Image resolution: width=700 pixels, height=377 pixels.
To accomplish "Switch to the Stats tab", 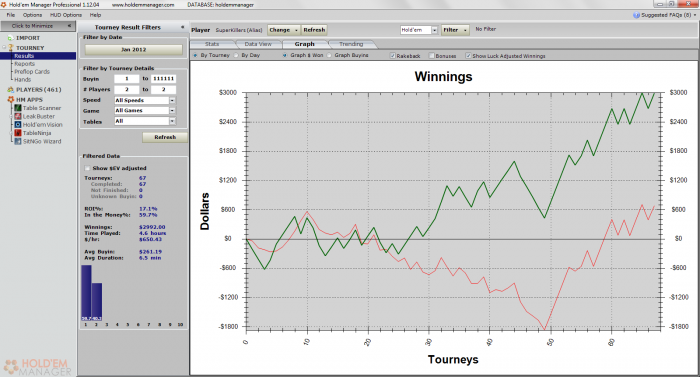I will [212, 44].
